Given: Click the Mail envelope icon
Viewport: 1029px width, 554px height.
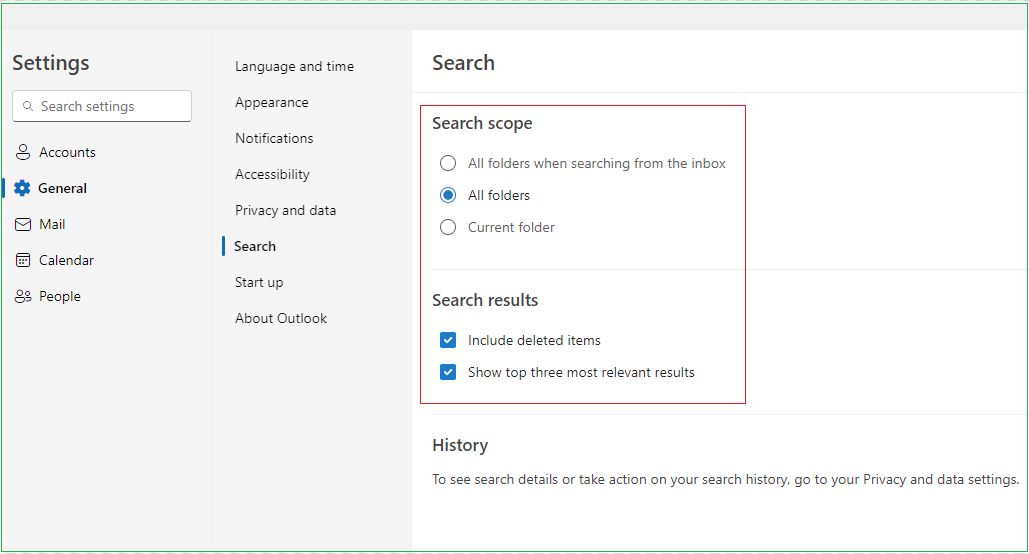Looking at the screenshot, I should 23,225.
